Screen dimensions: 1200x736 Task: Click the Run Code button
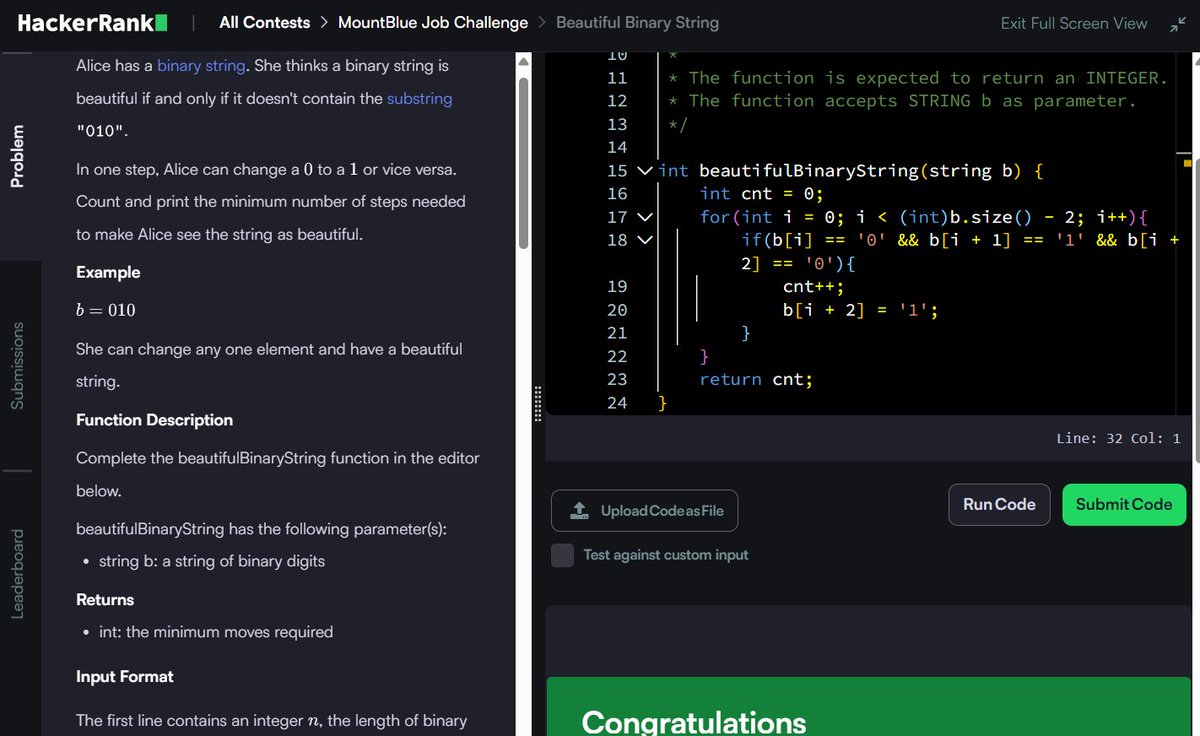[999, 505]
